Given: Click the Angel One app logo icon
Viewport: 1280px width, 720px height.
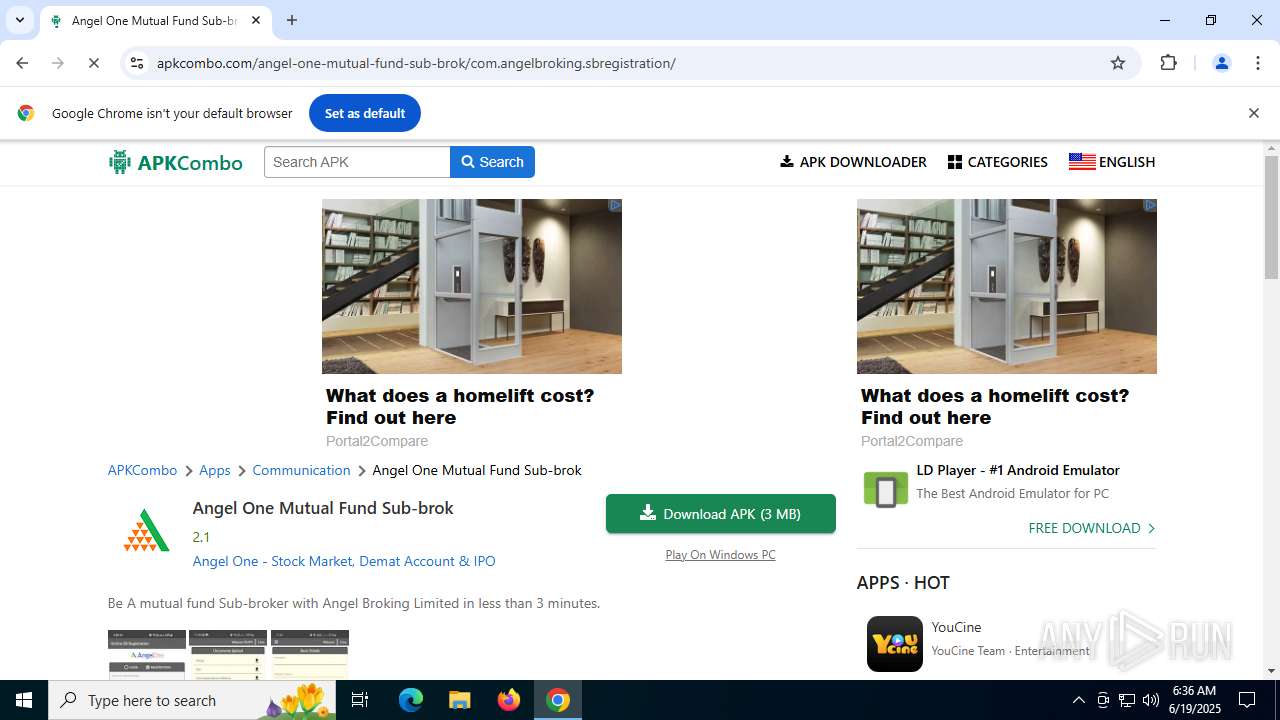Looking at the screenshot, I should tap(146, 530).
